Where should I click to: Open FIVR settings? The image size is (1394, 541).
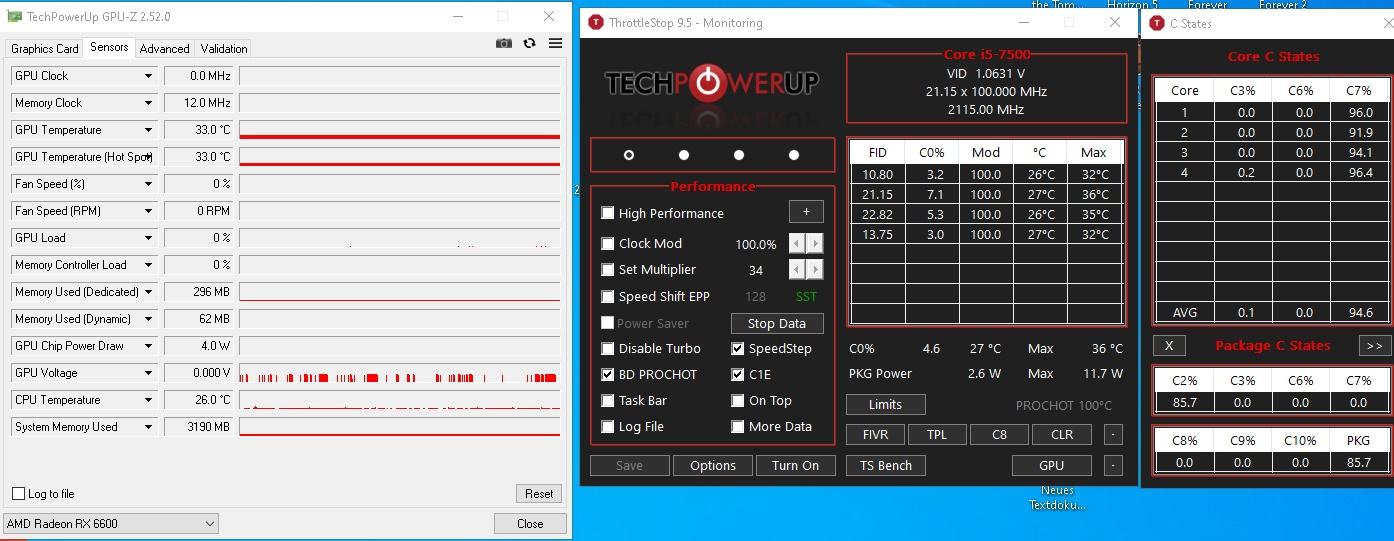point(875,434)
